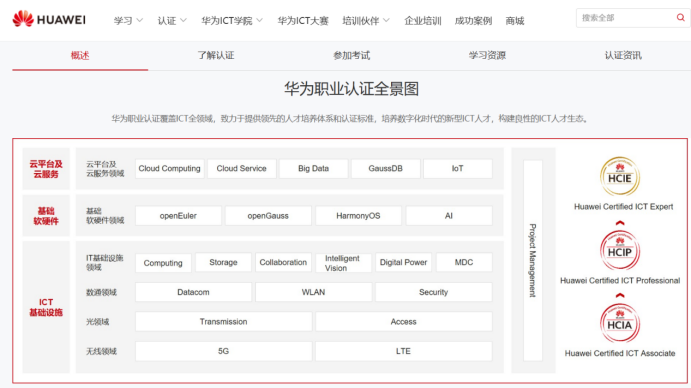Image resolution: width=691 pixels, height=388 pixels.
Task: Open the WLAN certification
Action: point(313,292)
